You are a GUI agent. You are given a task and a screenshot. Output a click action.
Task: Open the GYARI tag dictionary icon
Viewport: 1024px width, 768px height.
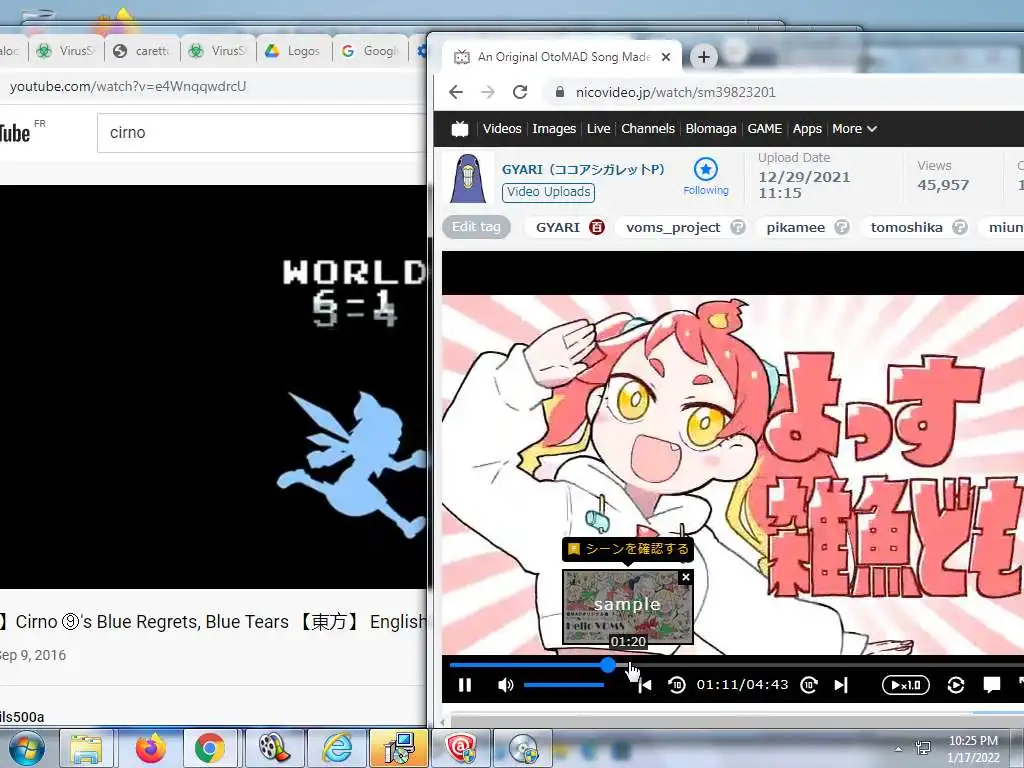pos(596,227)
